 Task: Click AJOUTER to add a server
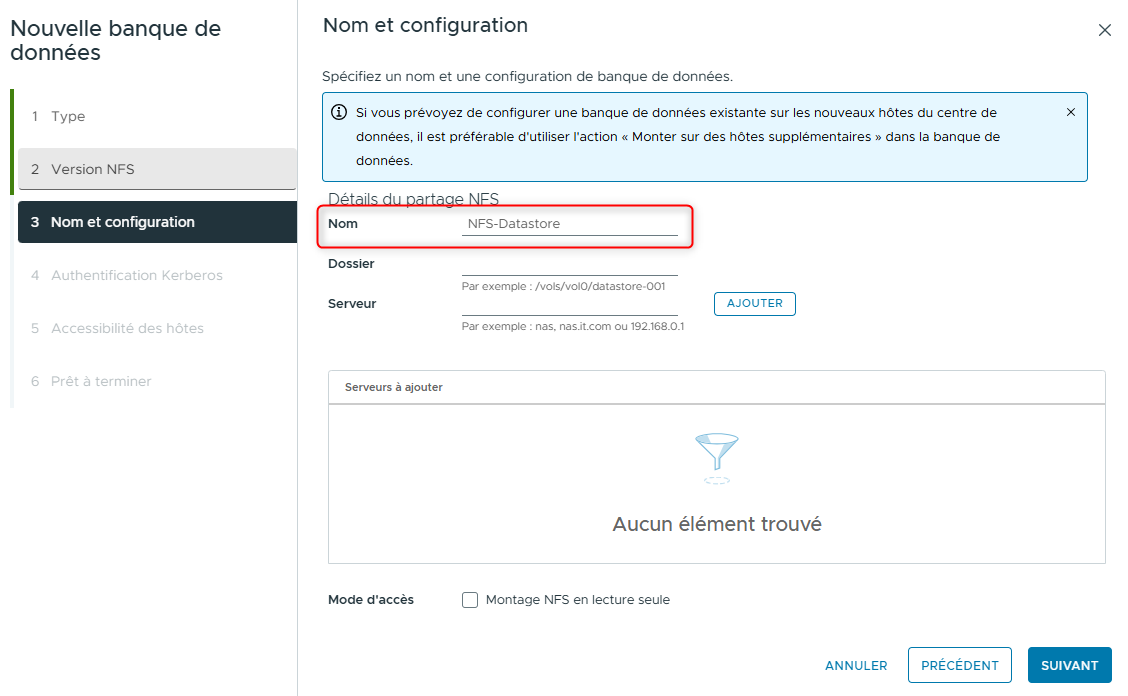click(755, 303)
